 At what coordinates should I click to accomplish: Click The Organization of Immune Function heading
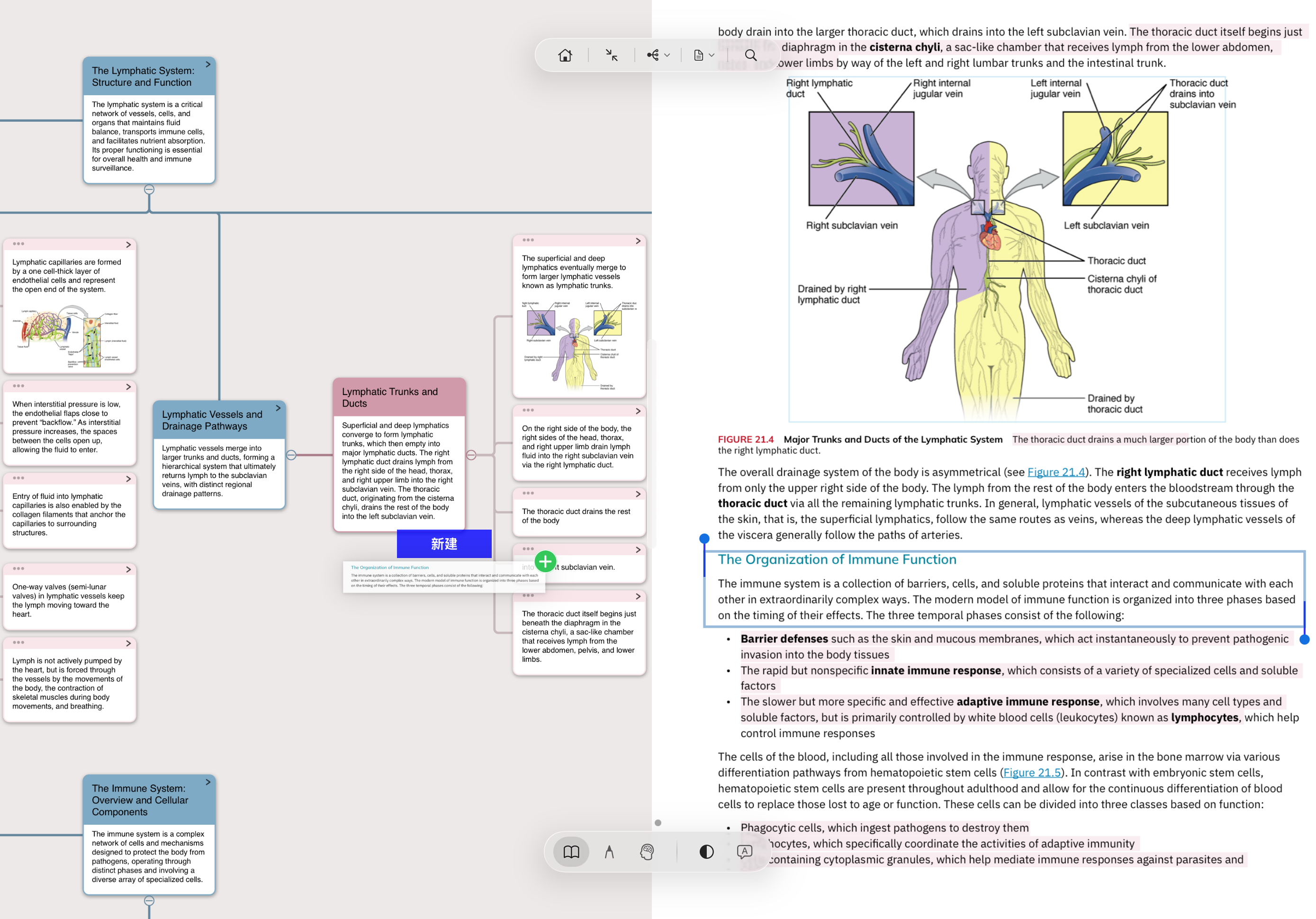pos(837,559)
